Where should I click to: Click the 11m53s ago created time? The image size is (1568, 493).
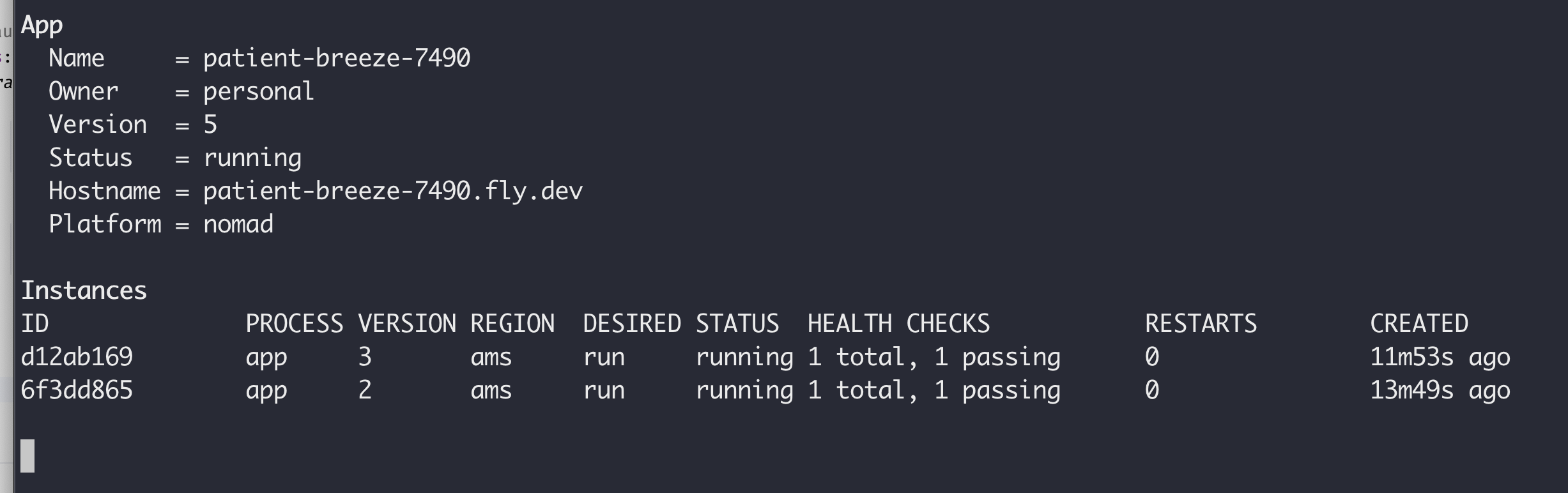(x=1440, y=357)
